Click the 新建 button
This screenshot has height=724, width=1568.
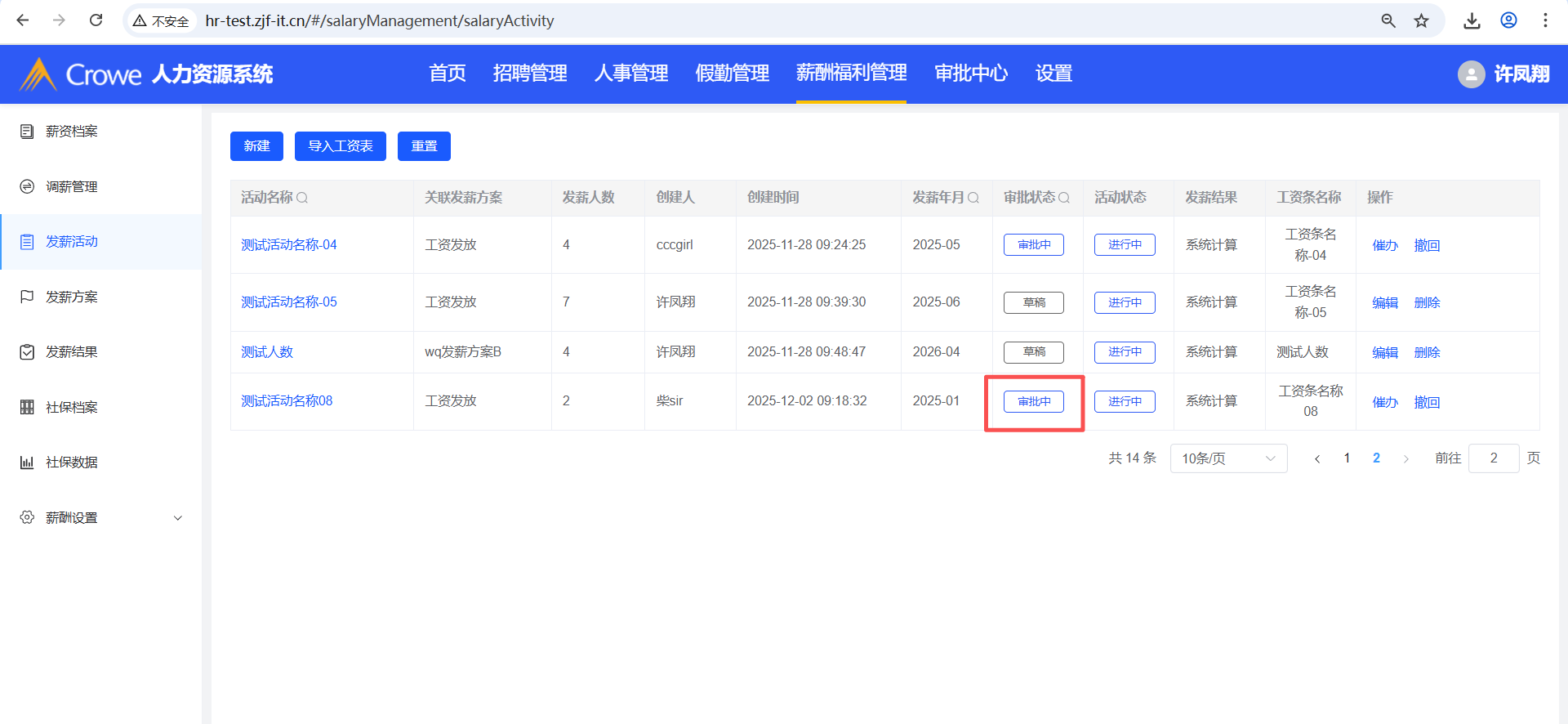tap(256, 146)
